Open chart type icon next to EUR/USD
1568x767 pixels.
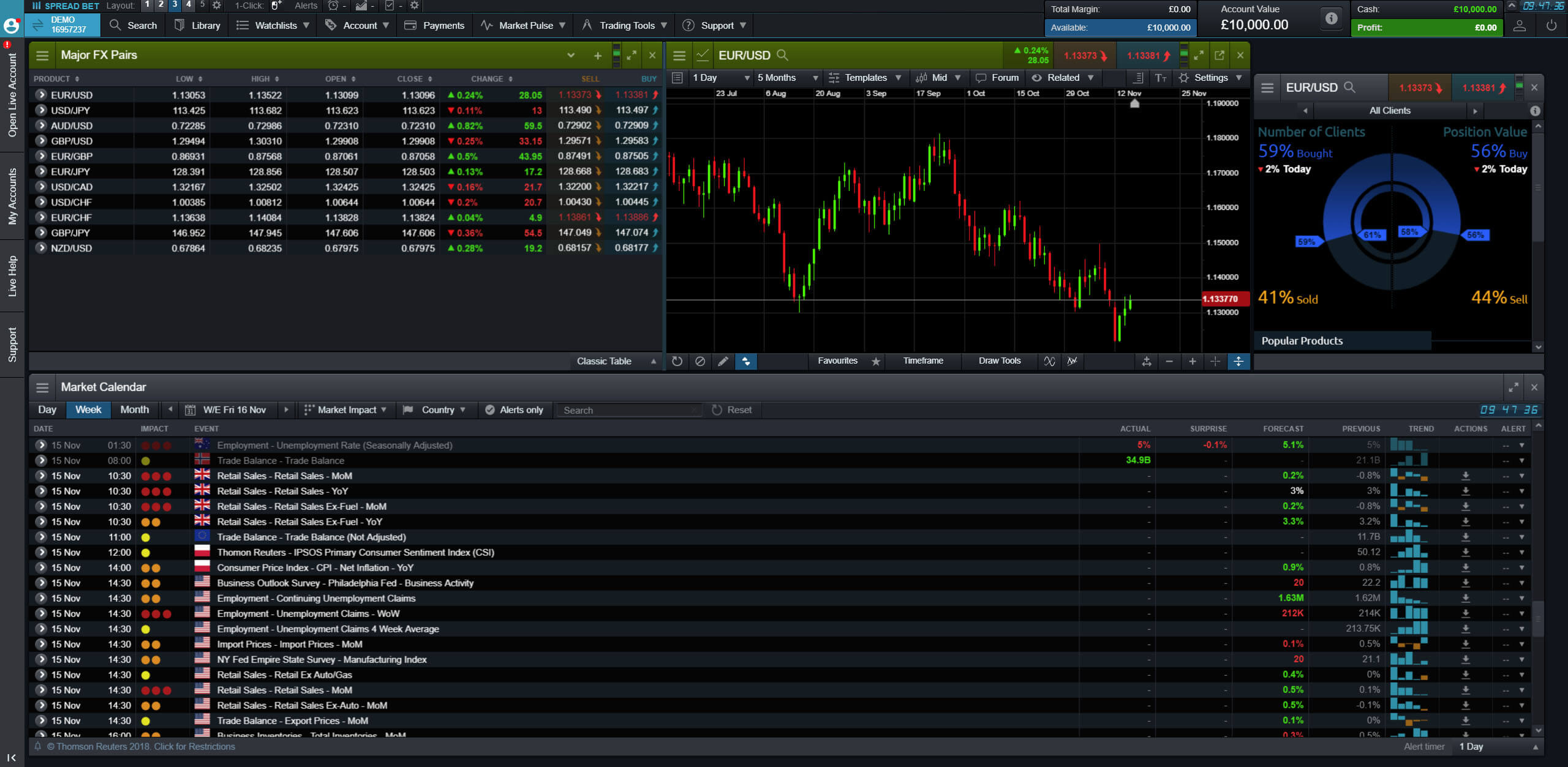pos(703,55)
